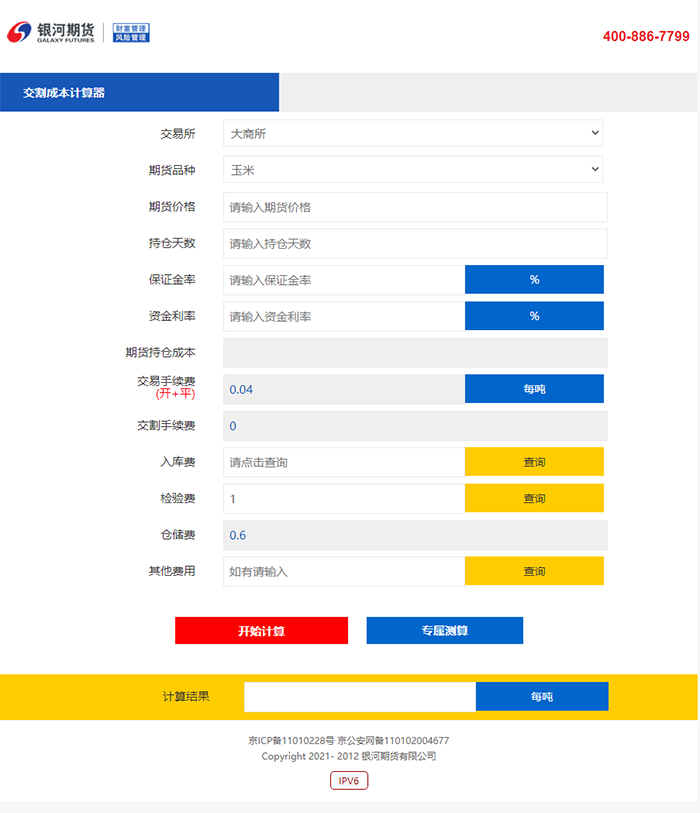Click the % button beside 保证金率
Viewport: 700px width, 813px height.
click(534, 280)
